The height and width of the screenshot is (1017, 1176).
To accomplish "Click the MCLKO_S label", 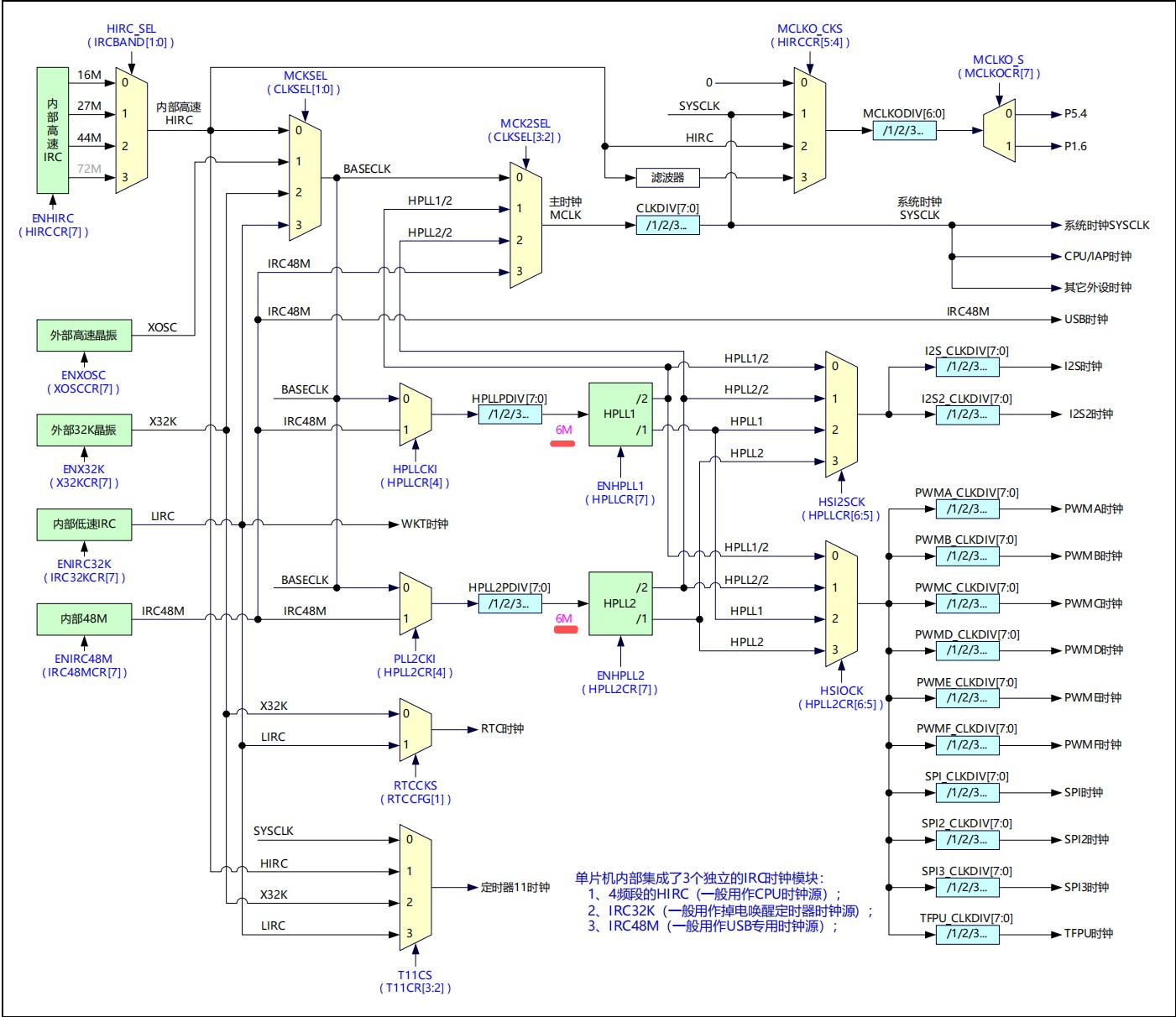I will click(x=998, y=60).
